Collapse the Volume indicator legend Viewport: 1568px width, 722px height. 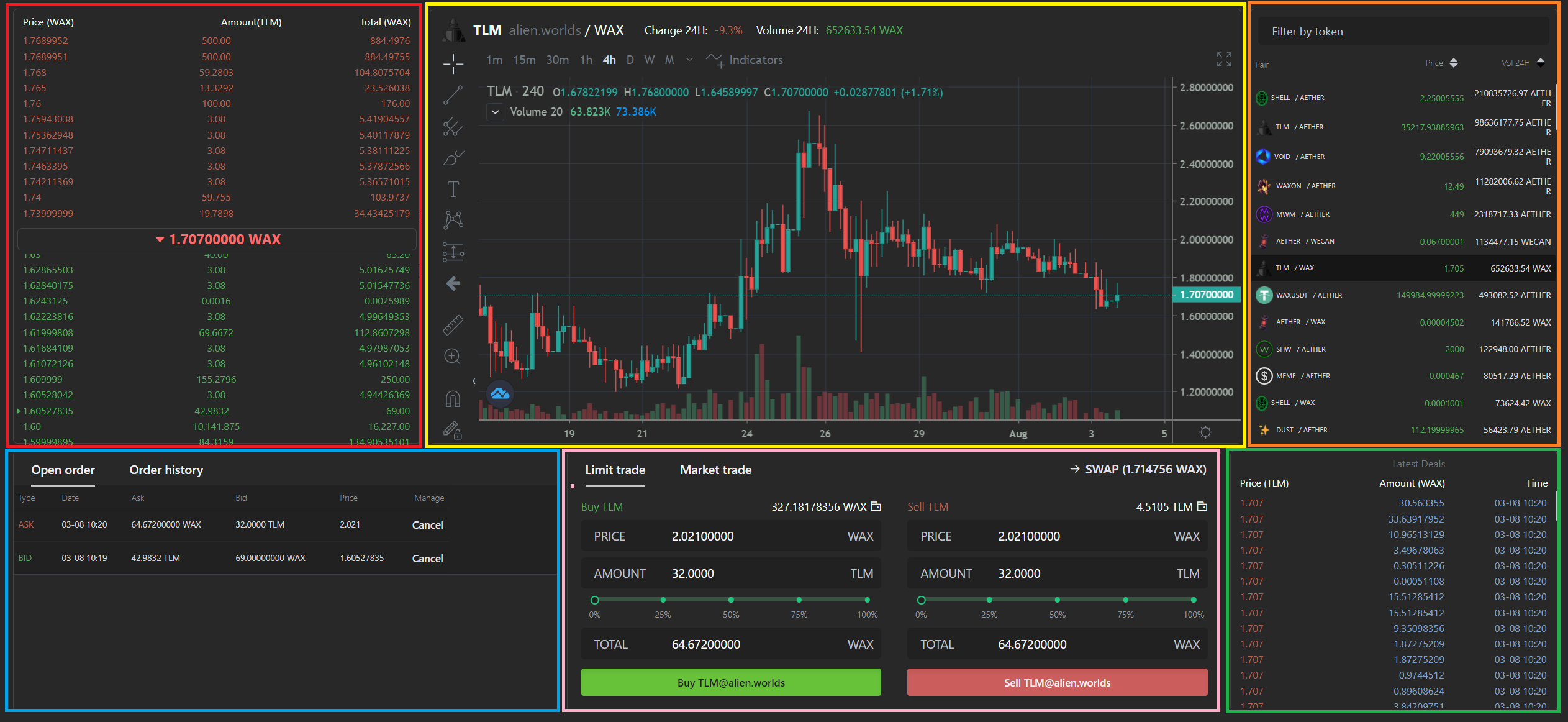pyautogui.click(x=495, y=112)
